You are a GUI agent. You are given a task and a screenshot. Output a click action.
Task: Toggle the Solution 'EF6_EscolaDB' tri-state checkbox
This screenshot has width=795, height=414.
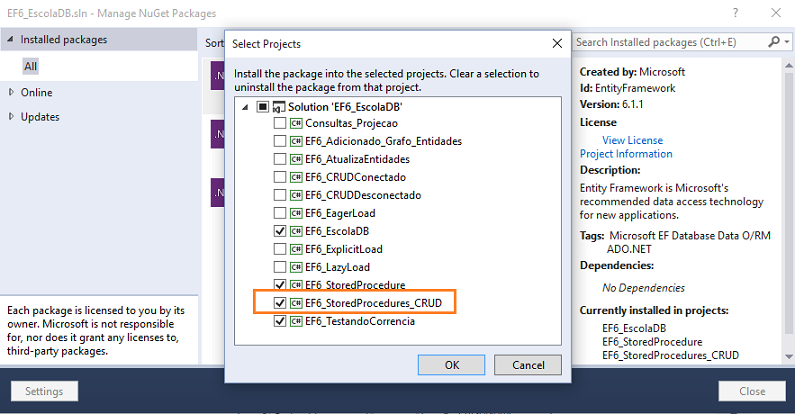pos(262,107)
